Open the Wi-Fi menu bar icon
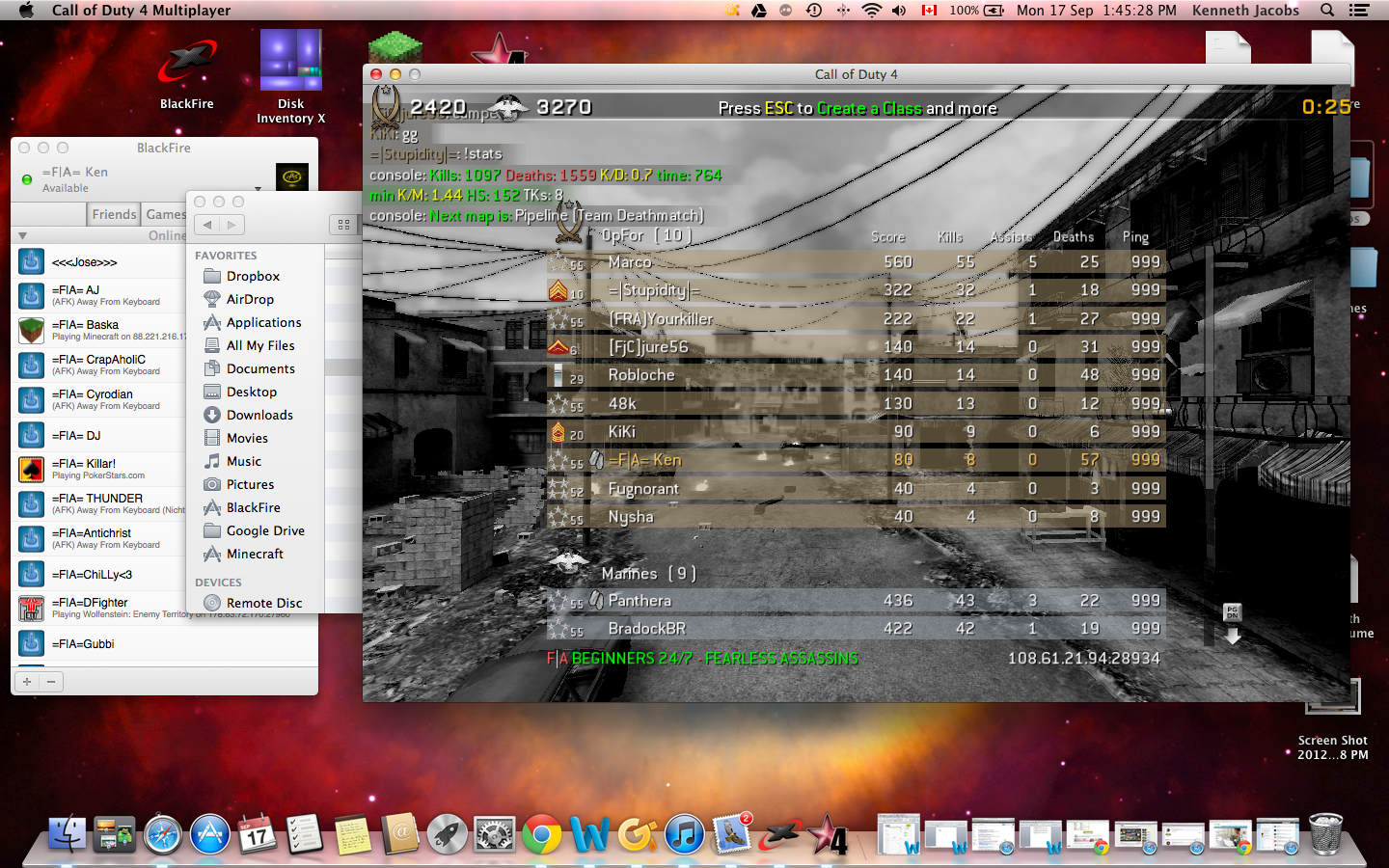The height and width of the screenshot is (868, 1389). 872,11
